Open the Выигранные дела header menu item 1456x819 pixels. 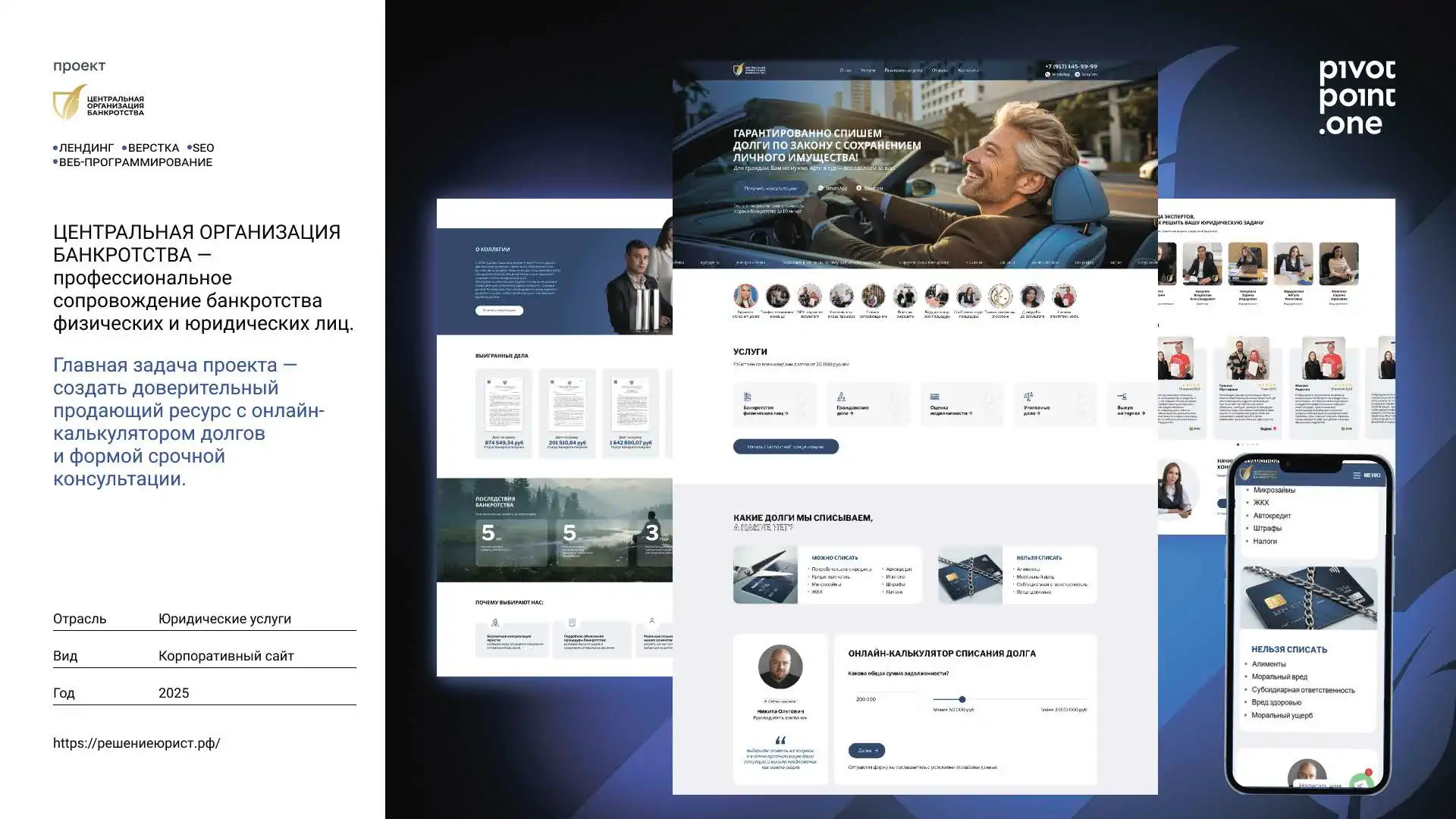tap(902, 71)
